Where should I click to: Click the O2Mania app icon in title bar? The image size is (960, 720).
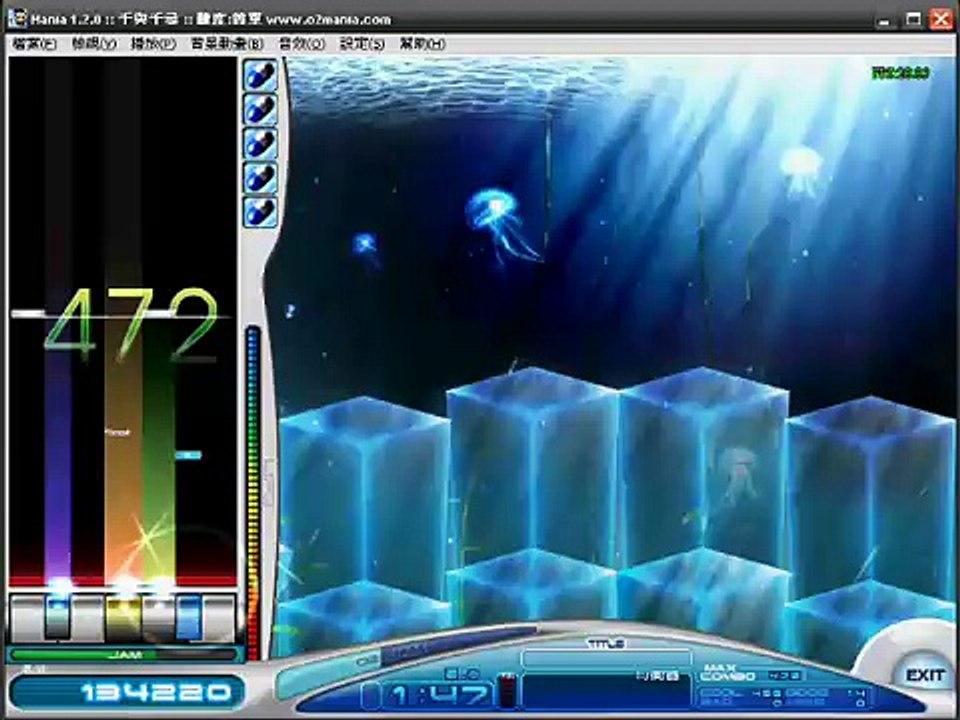[x=17, y=19]
